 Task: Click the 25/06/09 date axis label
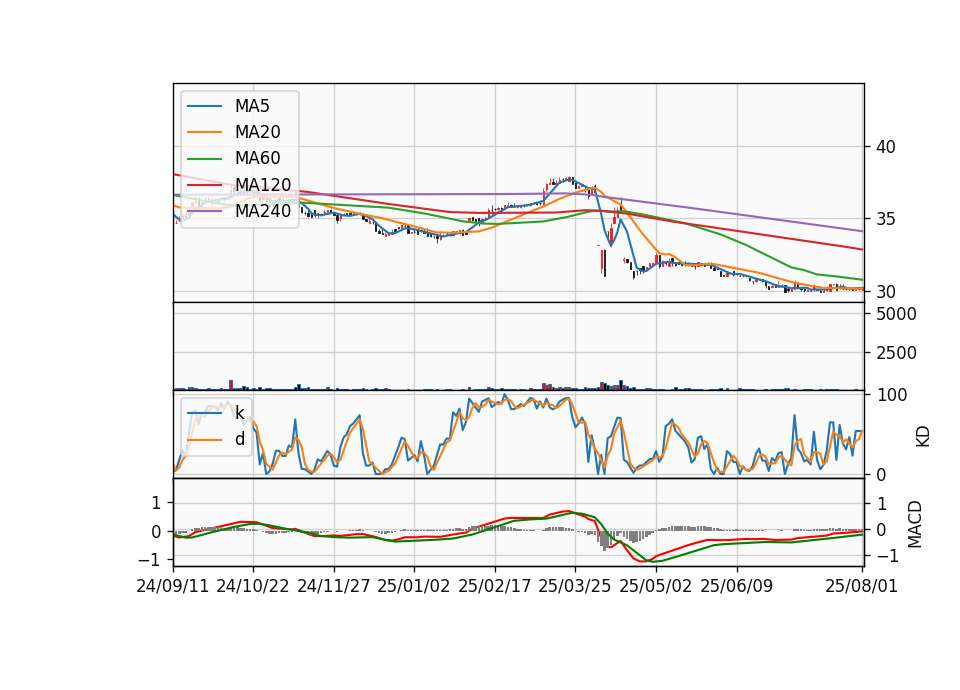[737, 587]
